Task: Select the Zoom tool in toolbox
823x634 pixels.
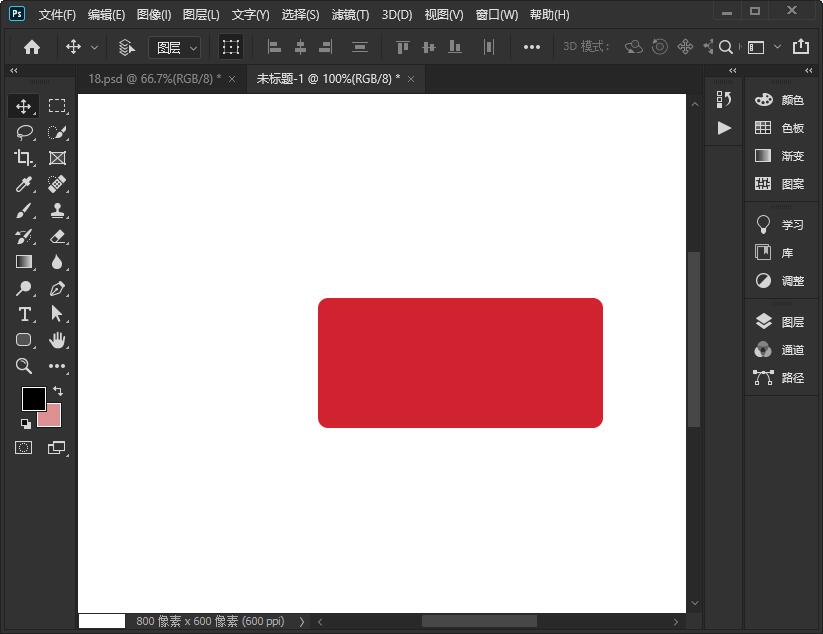Action: coord(24,366)
